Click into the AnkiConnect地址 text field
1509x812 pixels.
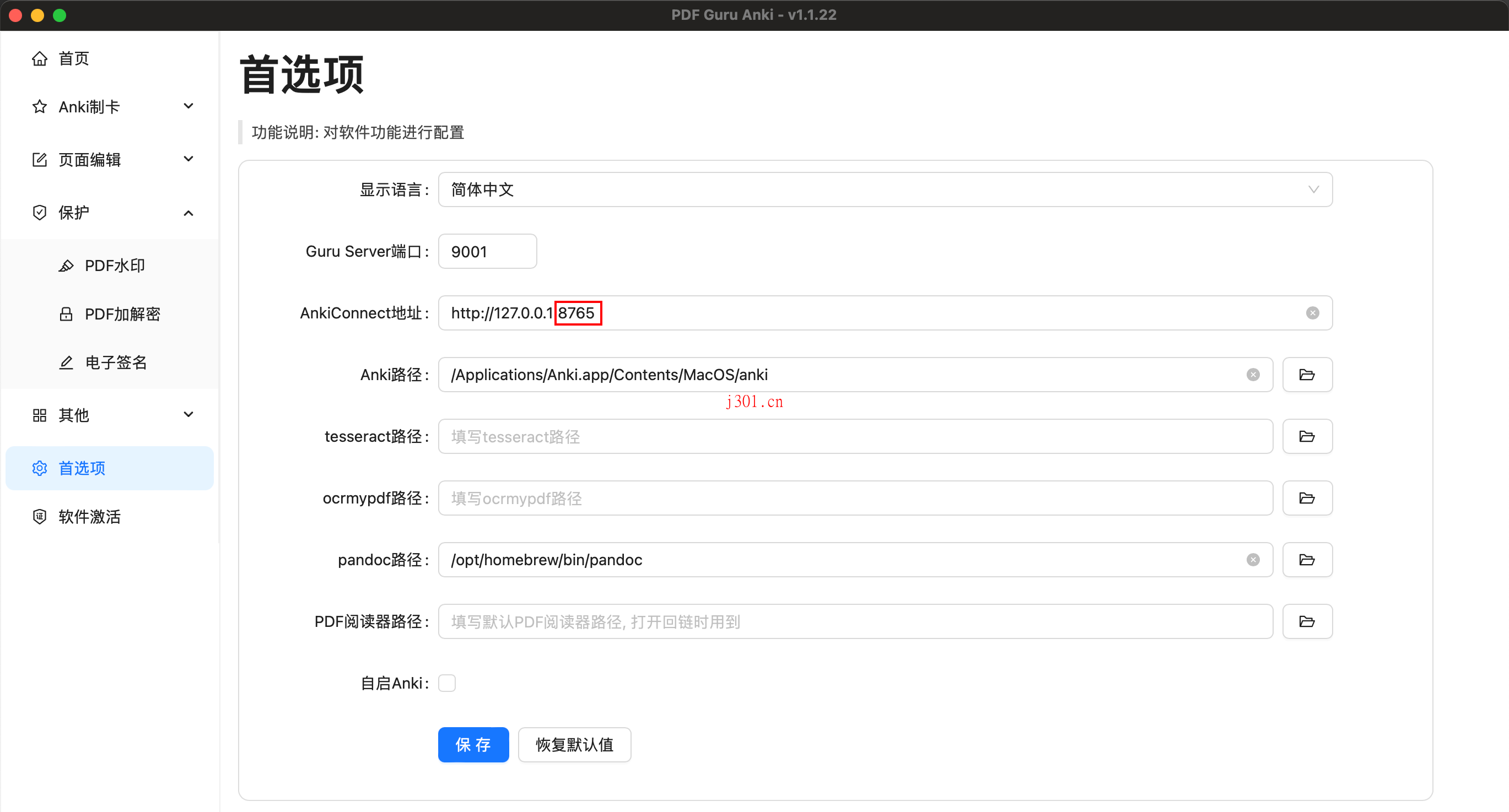(x=885, y=313)
